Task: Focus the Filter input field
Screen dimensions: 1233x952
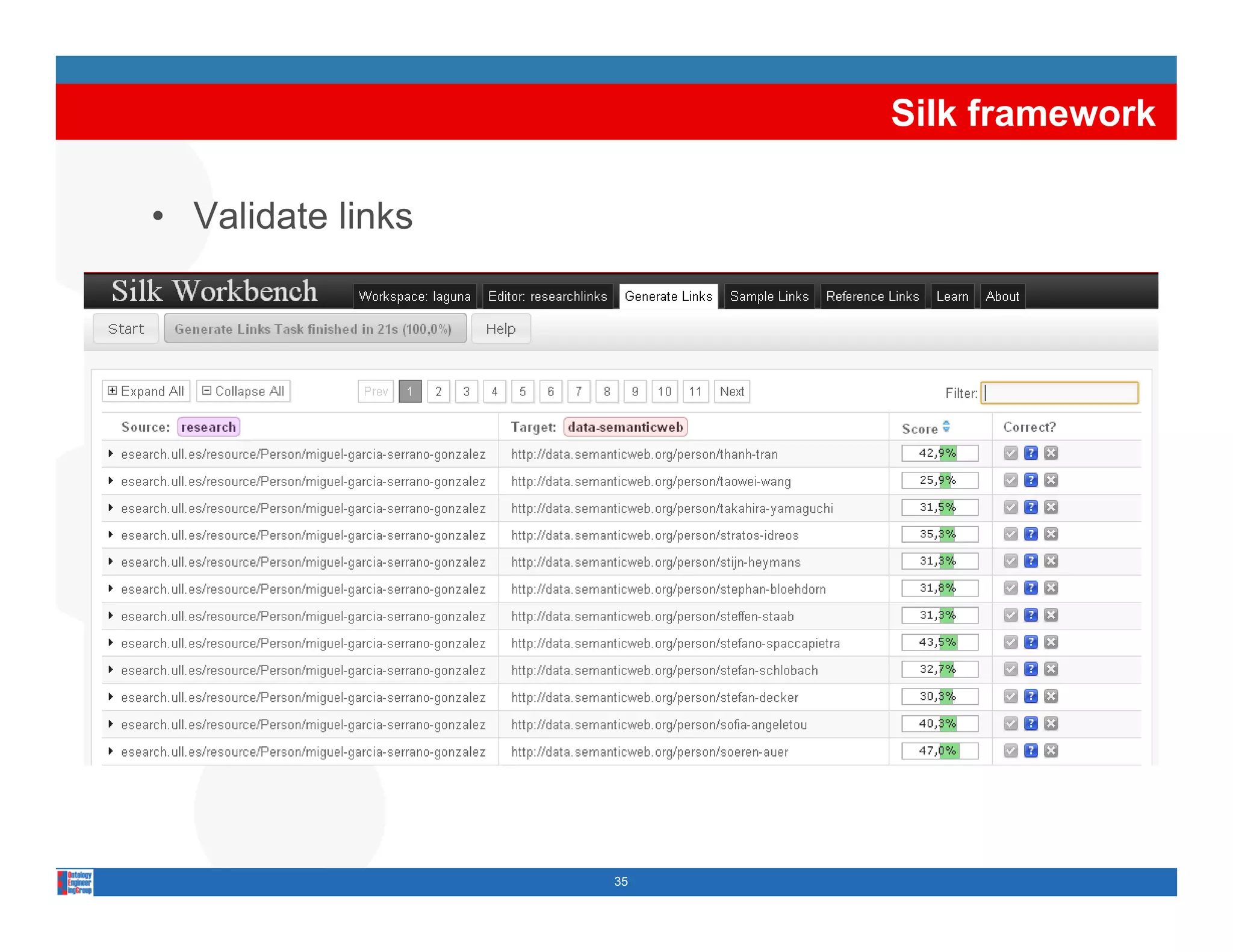Action: coord(1060,392)
